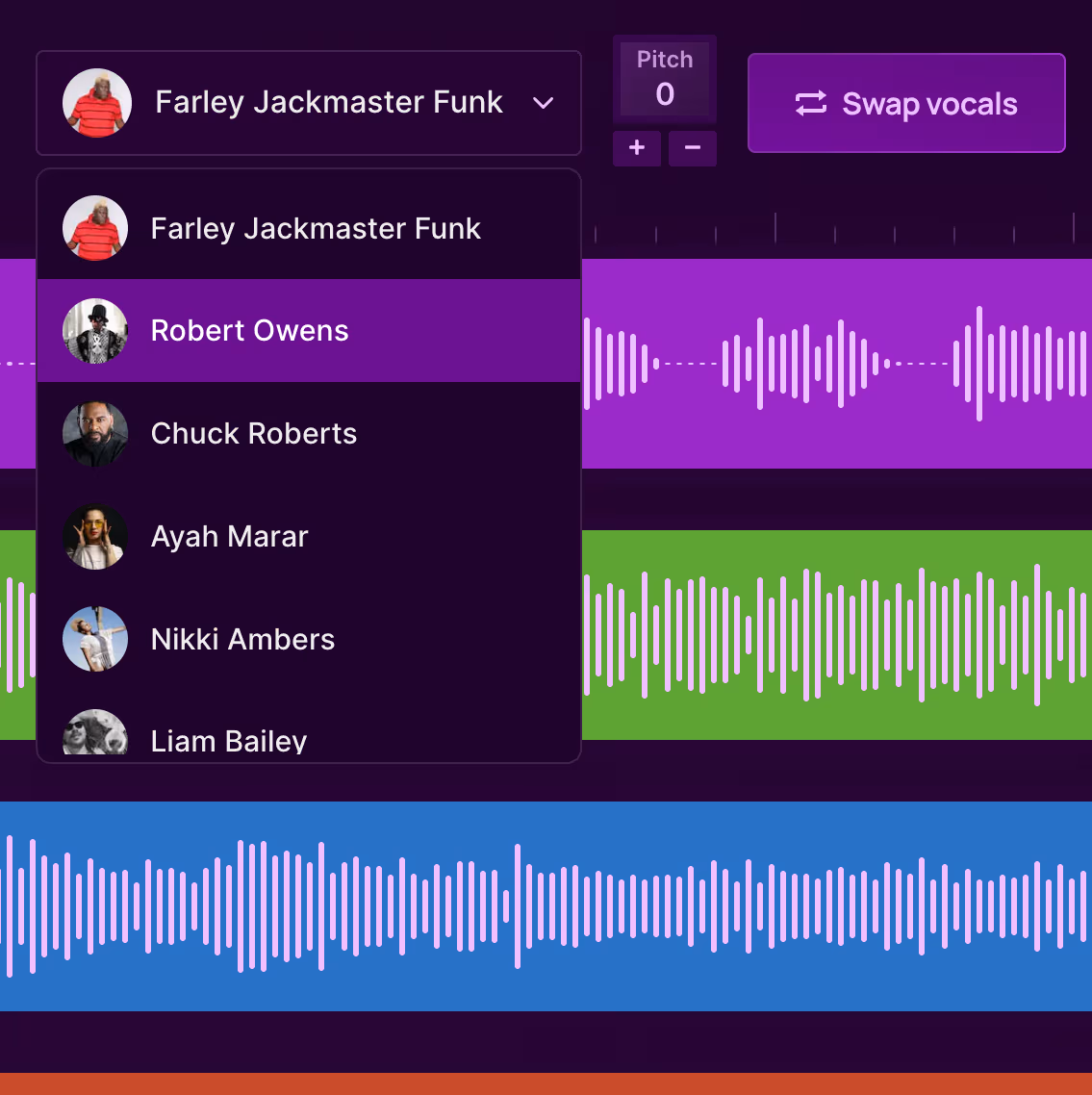Click the swap arrows icon
This screenshot has height=1095, width=1092.
coord(811,103)
